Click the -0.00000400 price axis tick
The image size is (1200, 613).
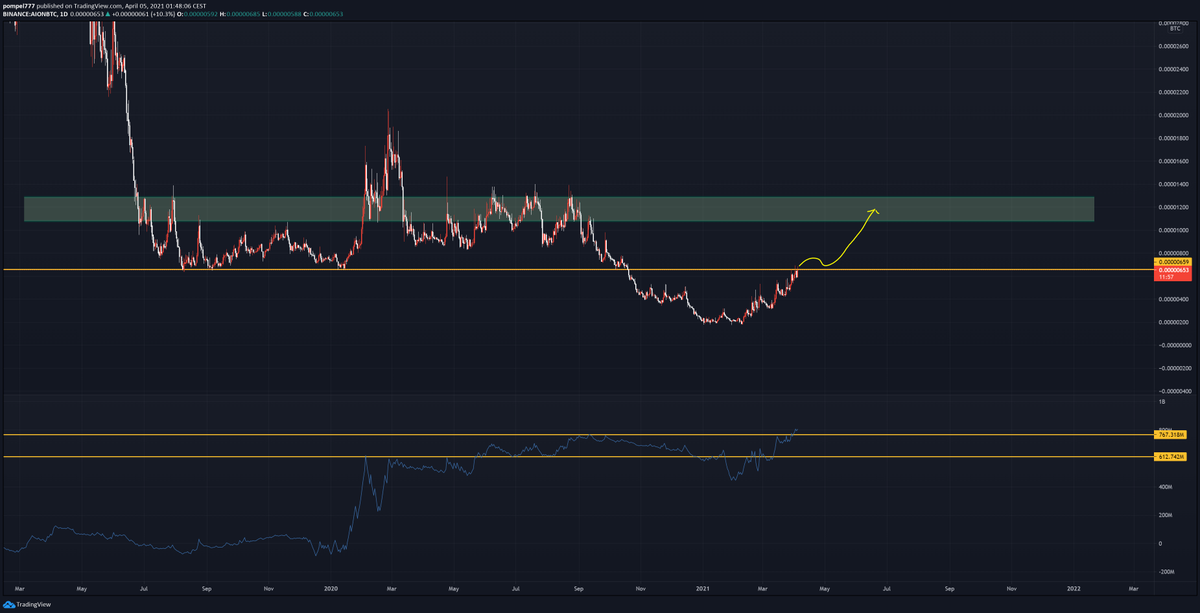[1174, 391]
